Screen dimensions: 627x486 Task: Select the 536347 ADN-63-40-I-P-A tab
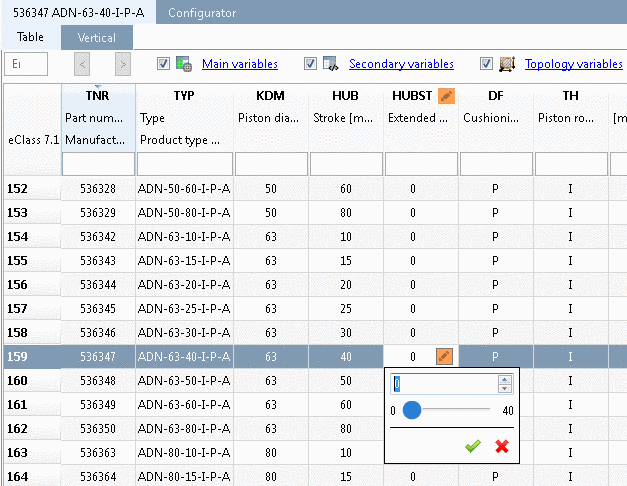pos(78,13)
